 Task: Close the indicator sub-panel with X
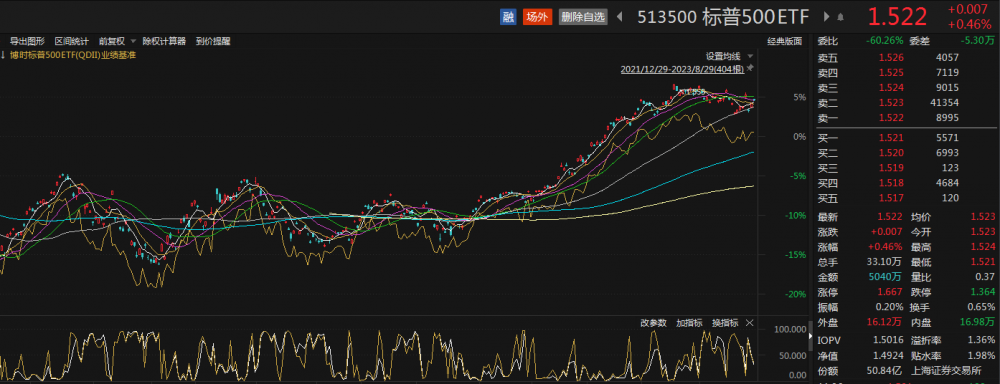click(749, 323)
